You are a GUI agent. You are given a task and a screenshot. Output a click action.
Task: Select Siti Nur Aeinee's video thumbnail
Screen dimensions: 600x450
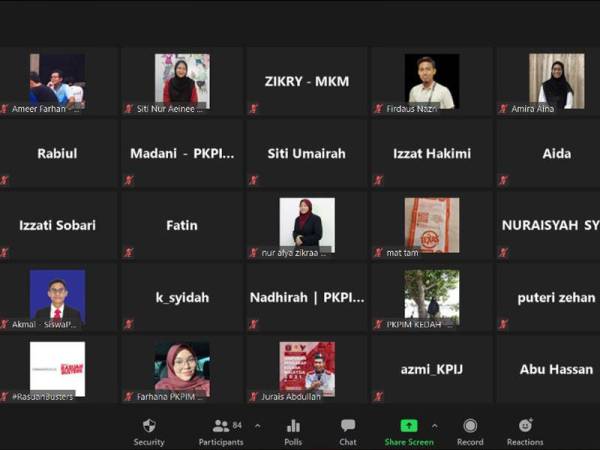click(x=182, y=80)
